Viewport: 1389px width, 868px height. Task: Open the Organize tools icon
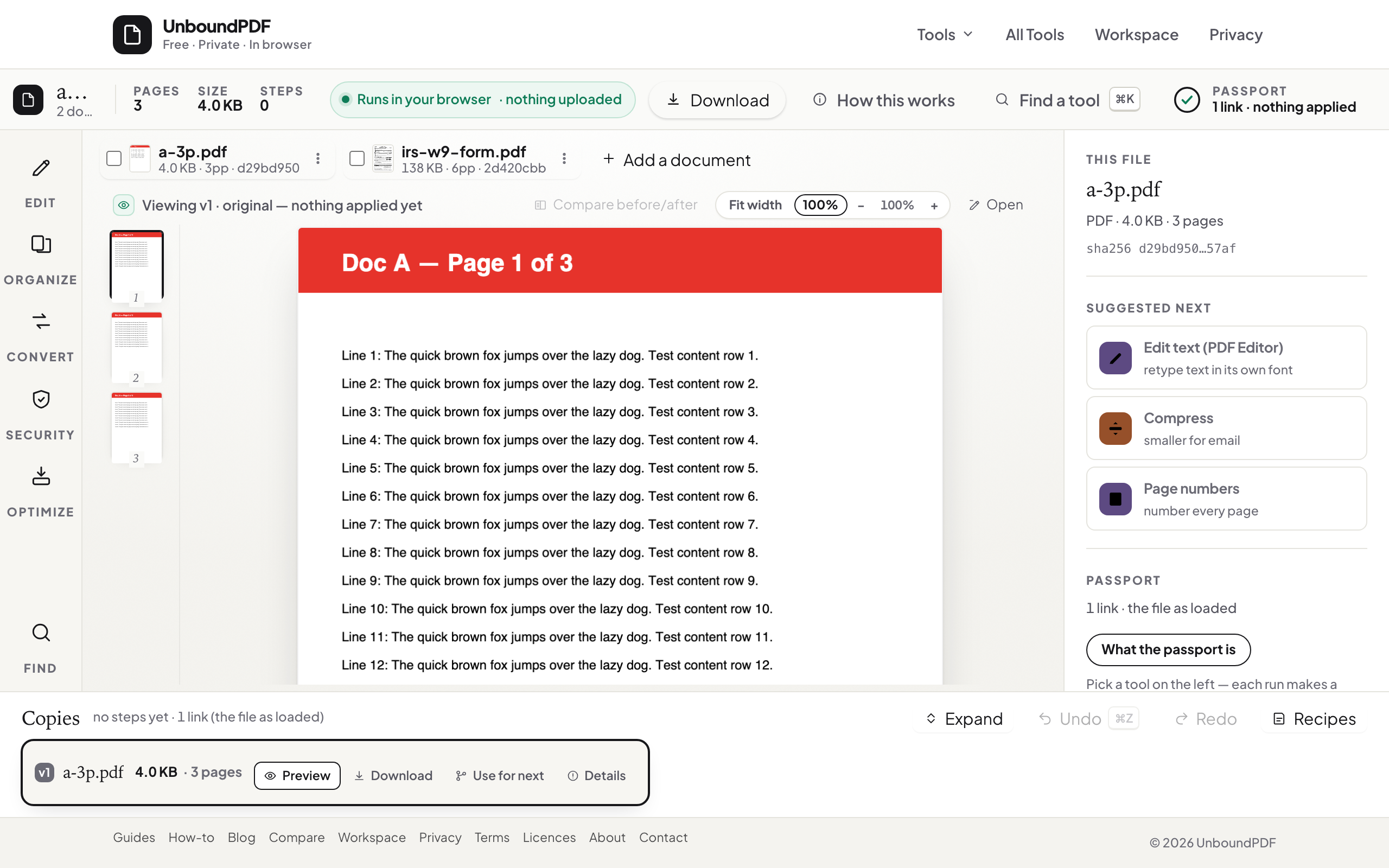[41, 245]
